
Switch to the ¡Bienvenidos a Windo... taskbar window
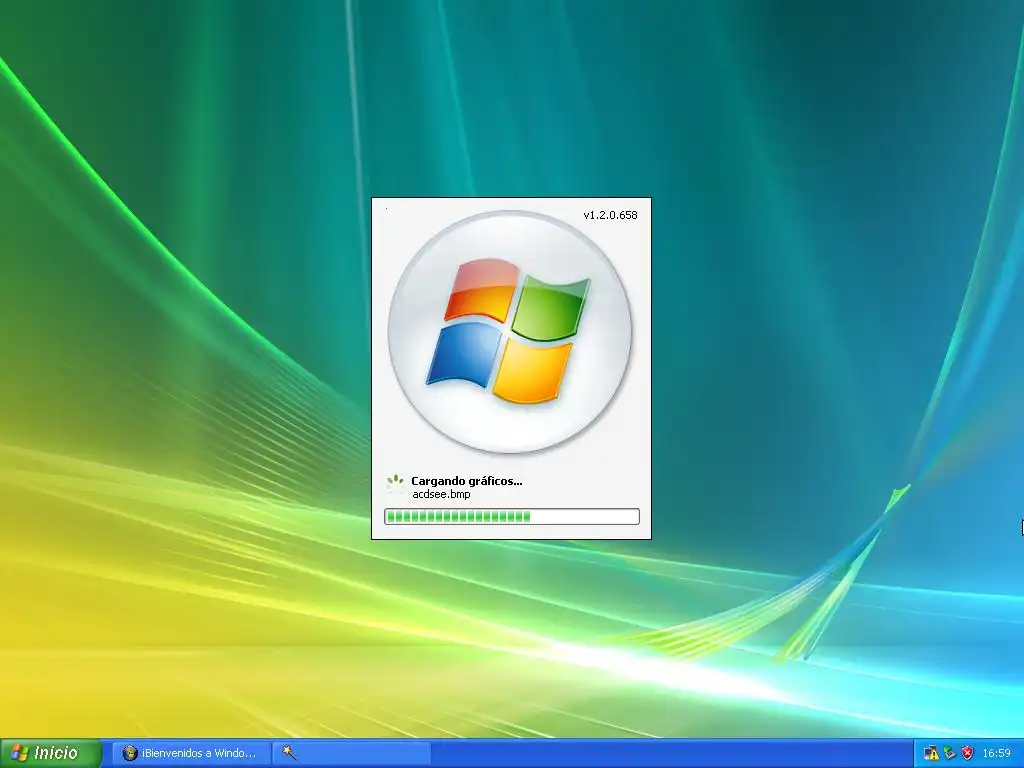191,753
